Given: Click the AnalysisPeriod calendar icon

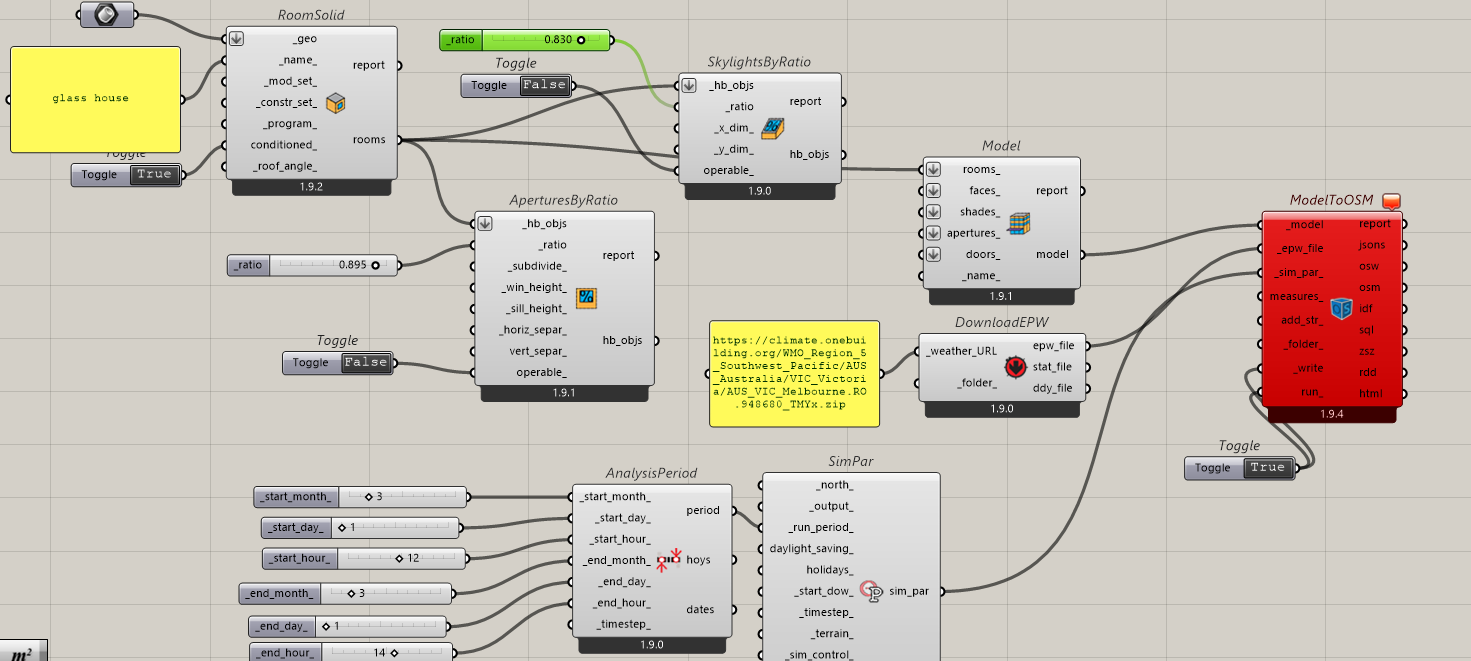Looking at the screenshot, I should point(668,560).
